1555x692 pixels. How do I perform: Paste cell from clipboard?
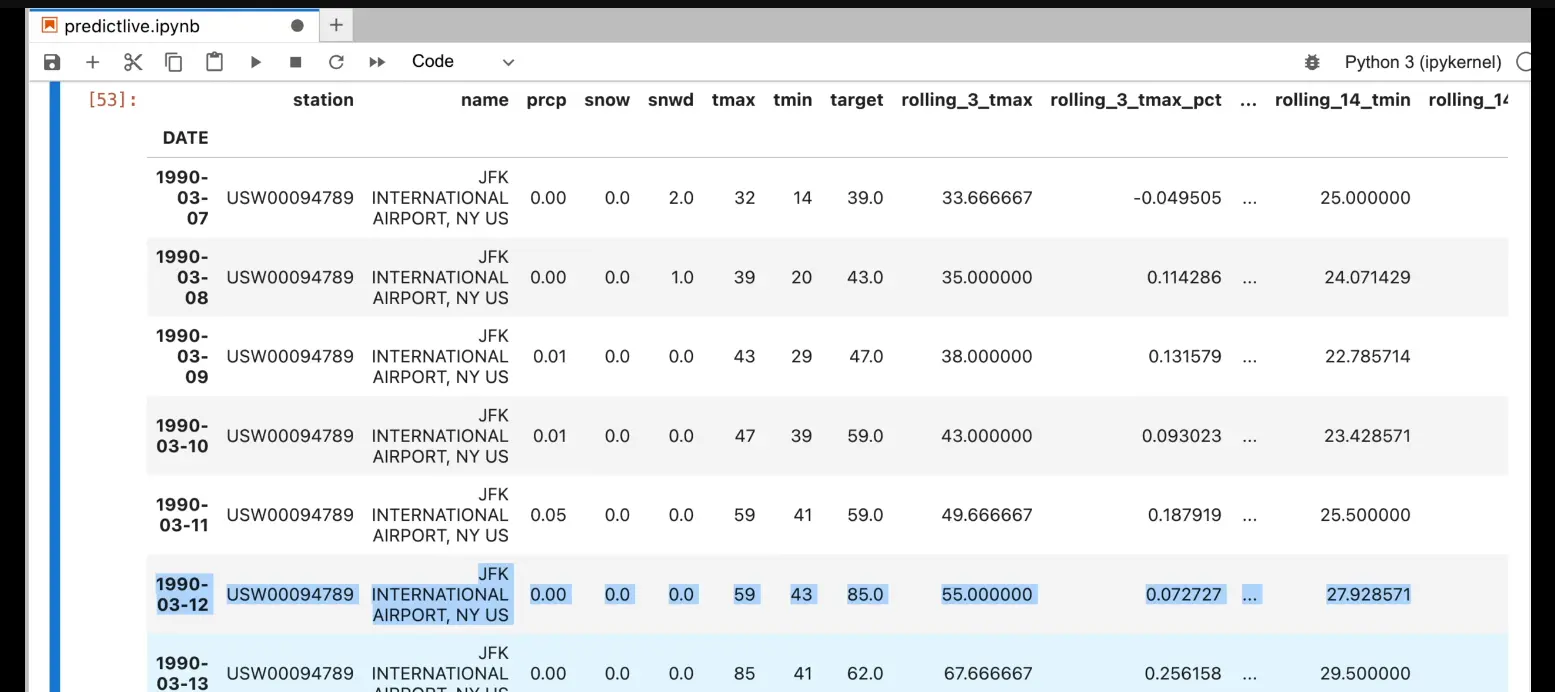[x=214, y=62]
